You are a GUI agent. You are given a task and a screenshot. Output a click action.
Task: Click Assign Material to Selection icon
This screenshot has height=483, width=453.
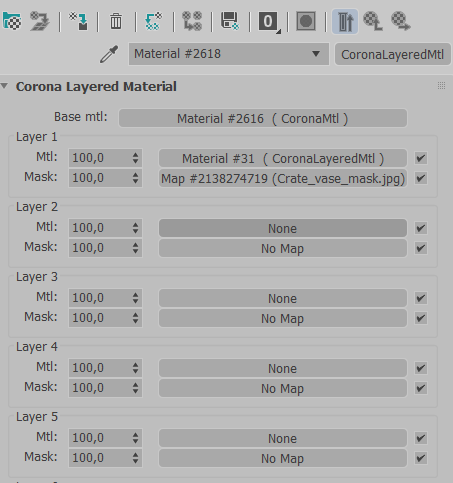[79, 21]
